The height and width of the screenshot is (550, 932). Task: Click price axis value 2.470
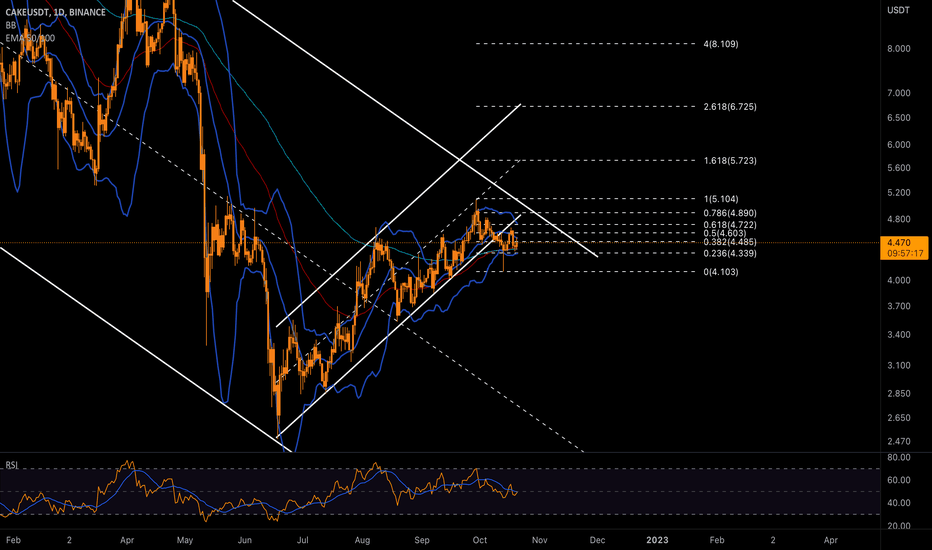click(899, 441)
